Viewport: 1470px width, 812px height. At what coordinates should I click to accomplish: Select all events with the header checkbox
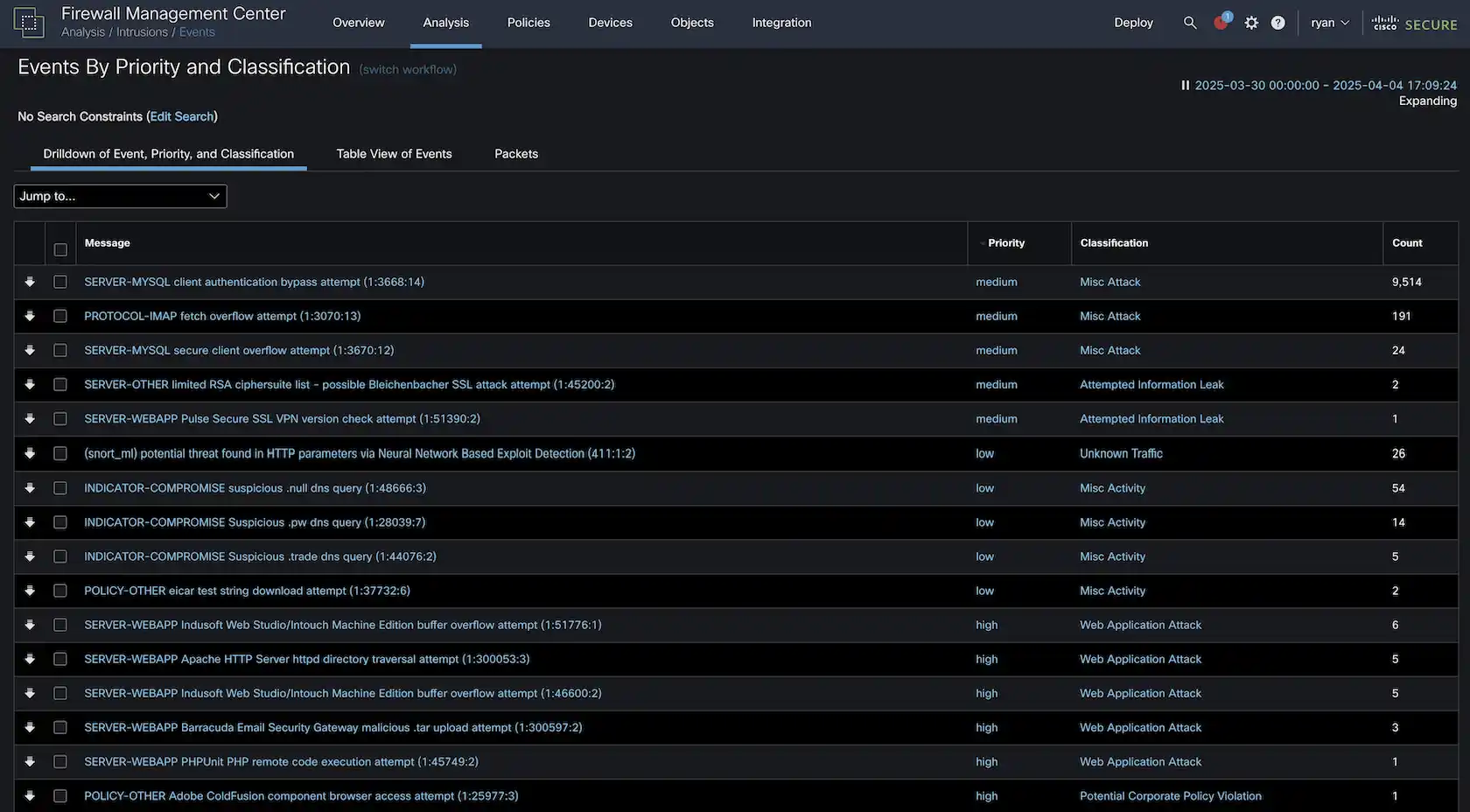pos(59,248)
